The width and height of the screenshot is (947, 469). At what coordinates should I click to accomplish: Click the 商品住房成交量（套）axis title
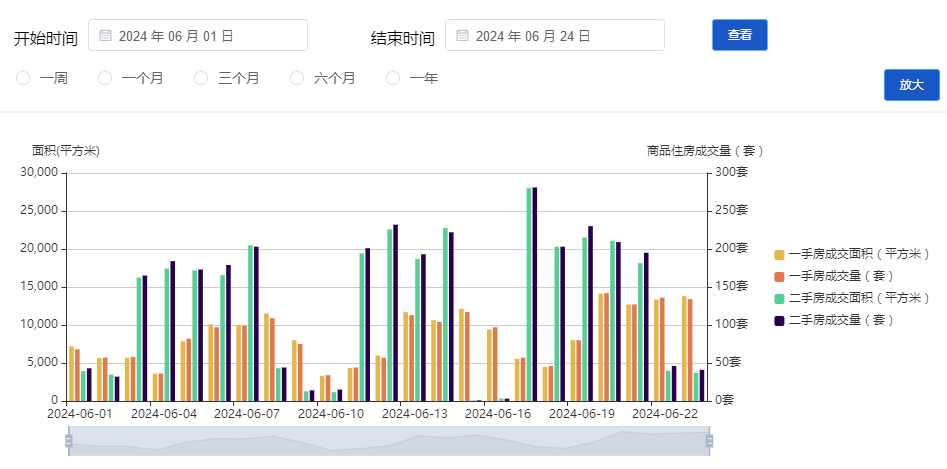coord(705,151)
